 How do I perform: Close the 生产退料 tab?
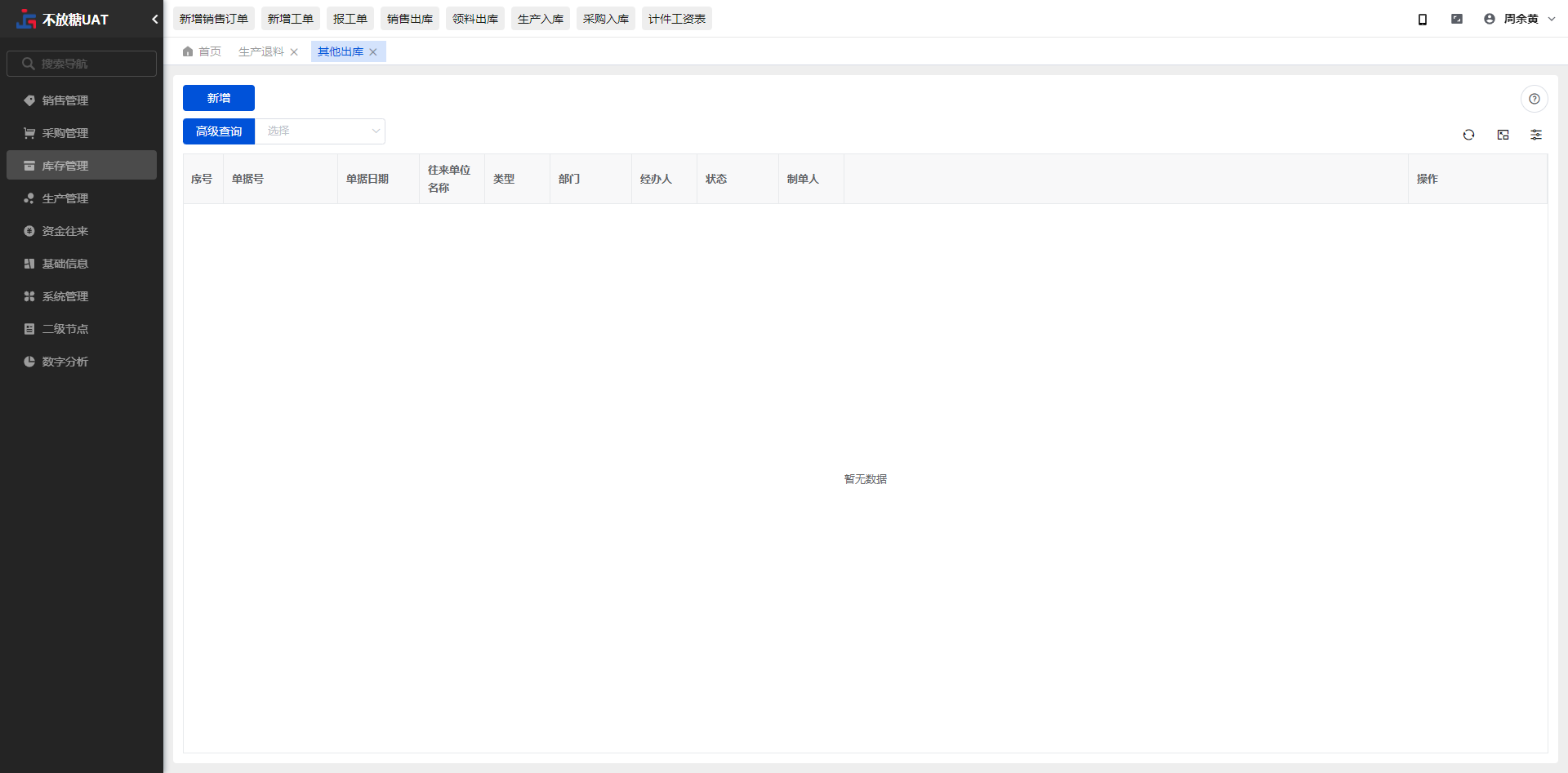294,52
